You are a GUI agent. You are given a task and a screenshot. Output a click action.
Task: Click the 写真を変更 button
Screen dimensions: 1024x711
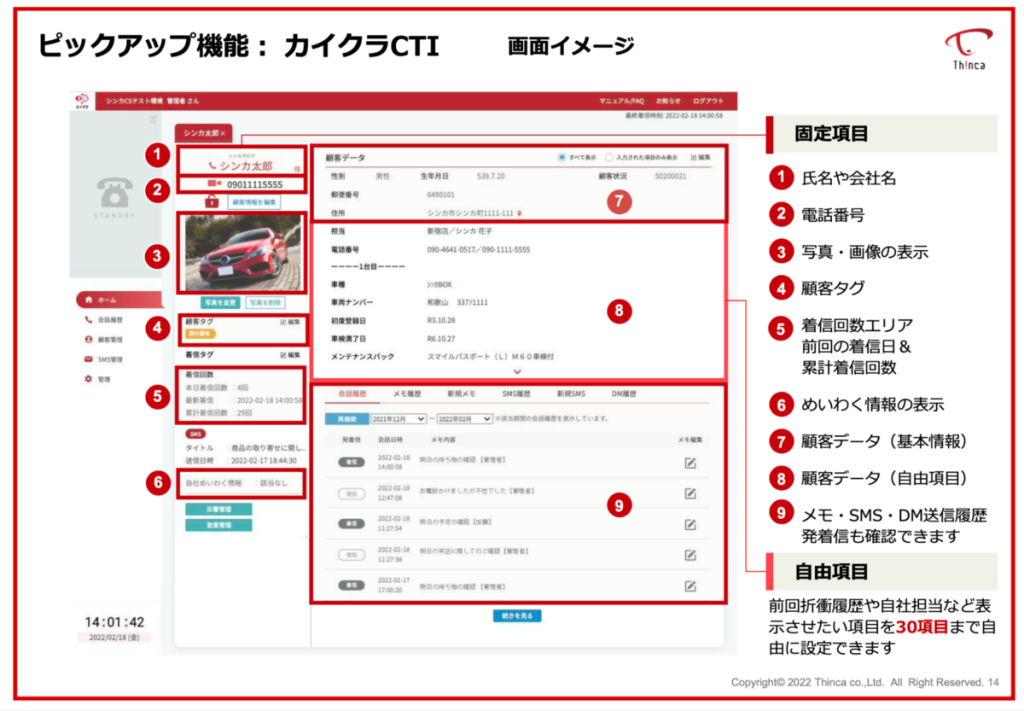pyautogui.click(x=220, y=303)
